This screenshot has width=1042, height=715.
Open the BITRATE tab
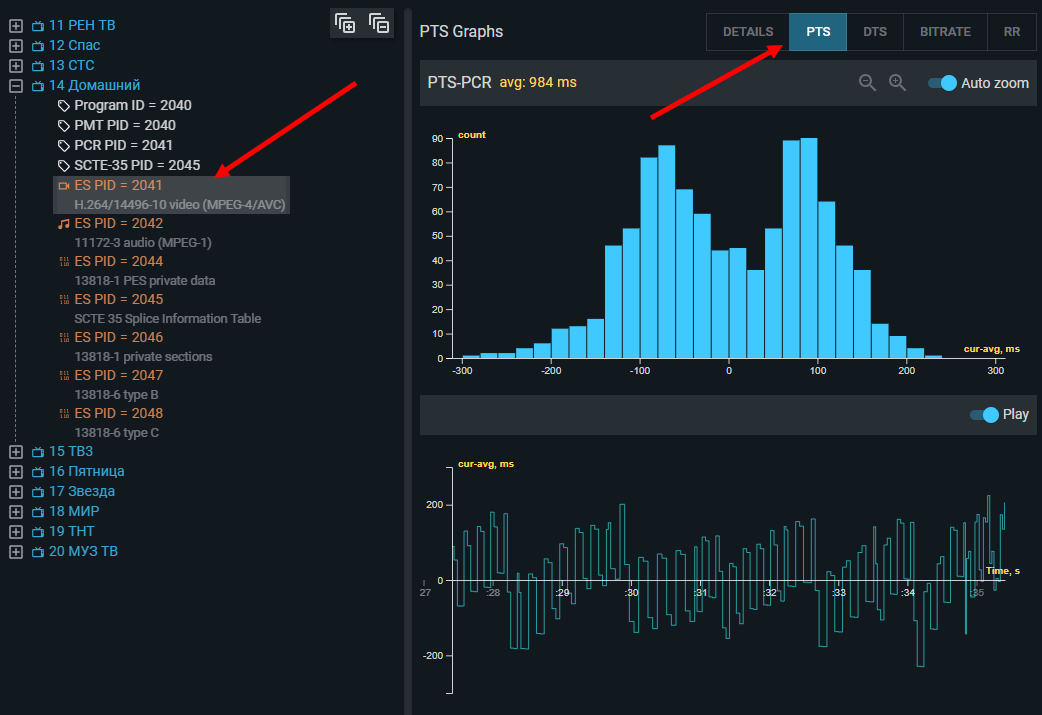point(945,32)
